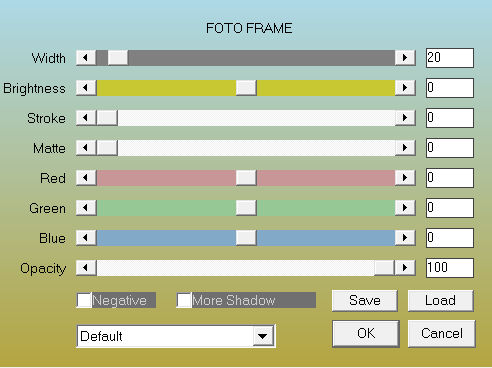This screenshot has width=492, height=368.
Task: Increase Matte using the right arrow
Action: point(405,148)
